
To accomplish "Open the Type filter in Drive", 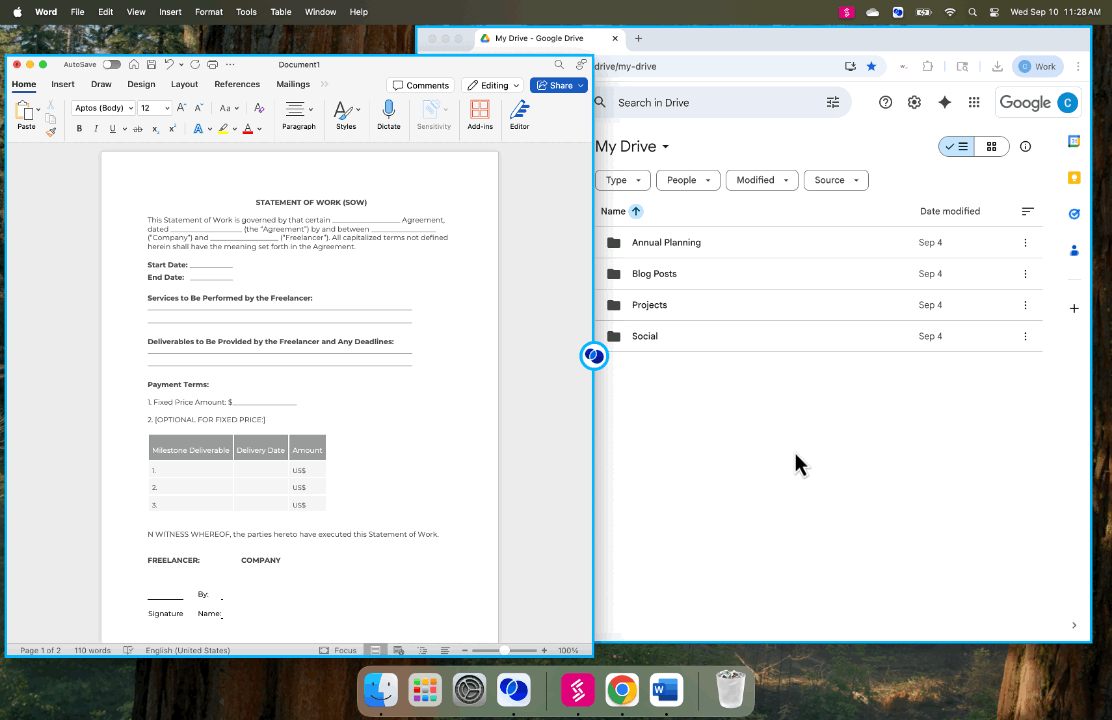I will 622,180.
